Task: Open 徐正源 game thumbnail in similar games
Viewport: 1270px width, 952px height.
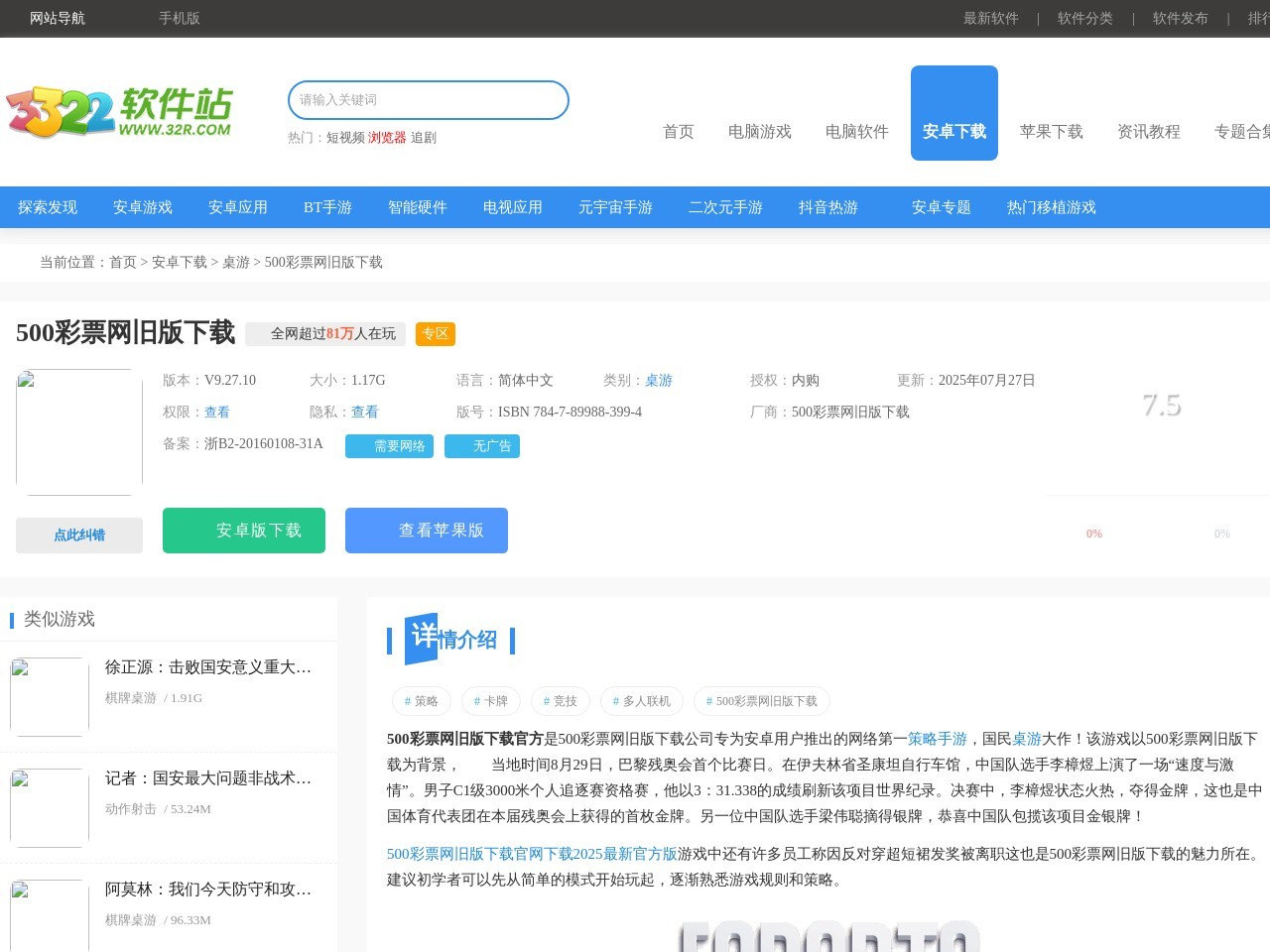Action: pyautogui.click(x=50, y=697)
